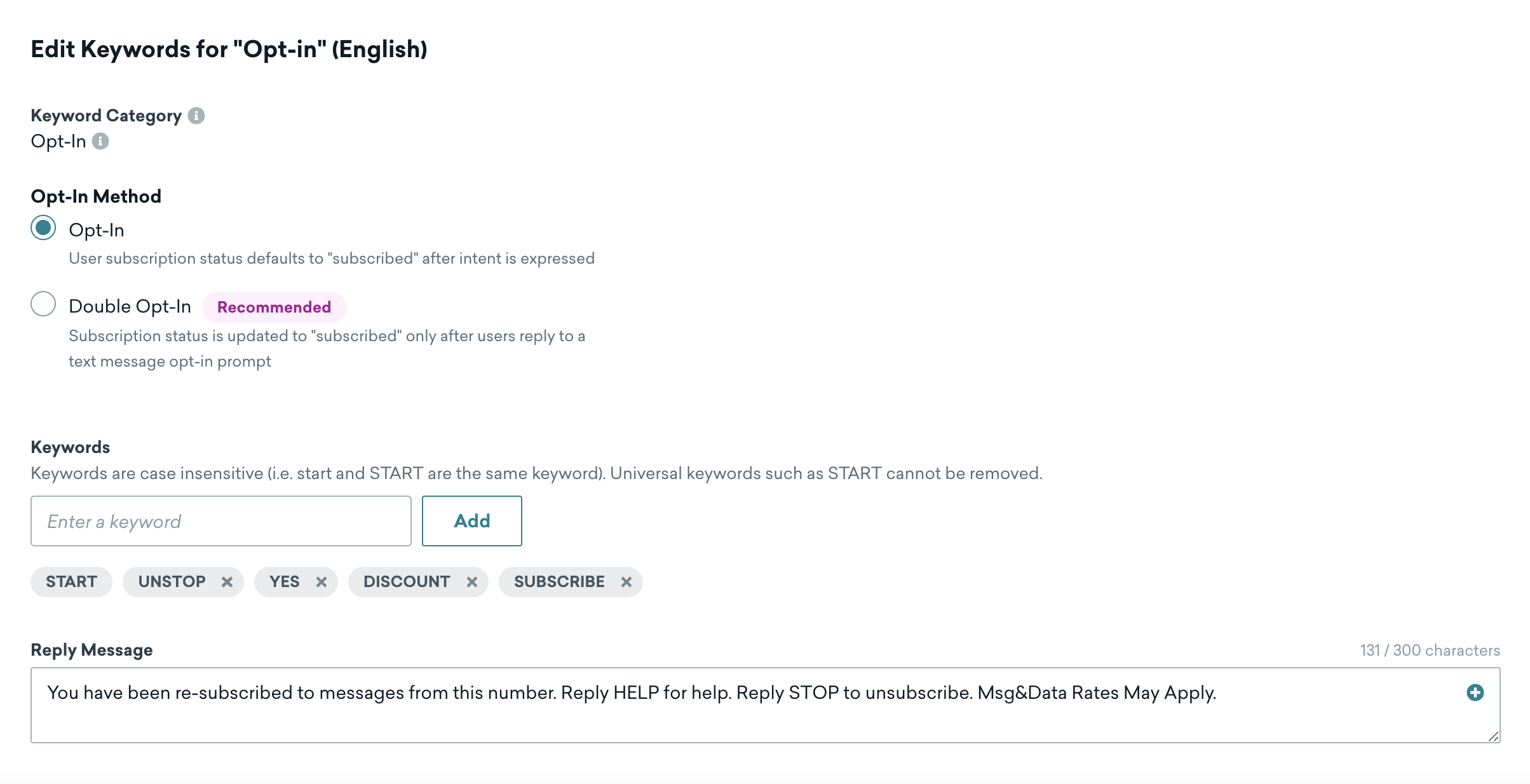The width and height of the screenshot is (1530, 784).
Task: Click Add to submit new keyword
Action: pyautogui.click(x=471, y=521)
